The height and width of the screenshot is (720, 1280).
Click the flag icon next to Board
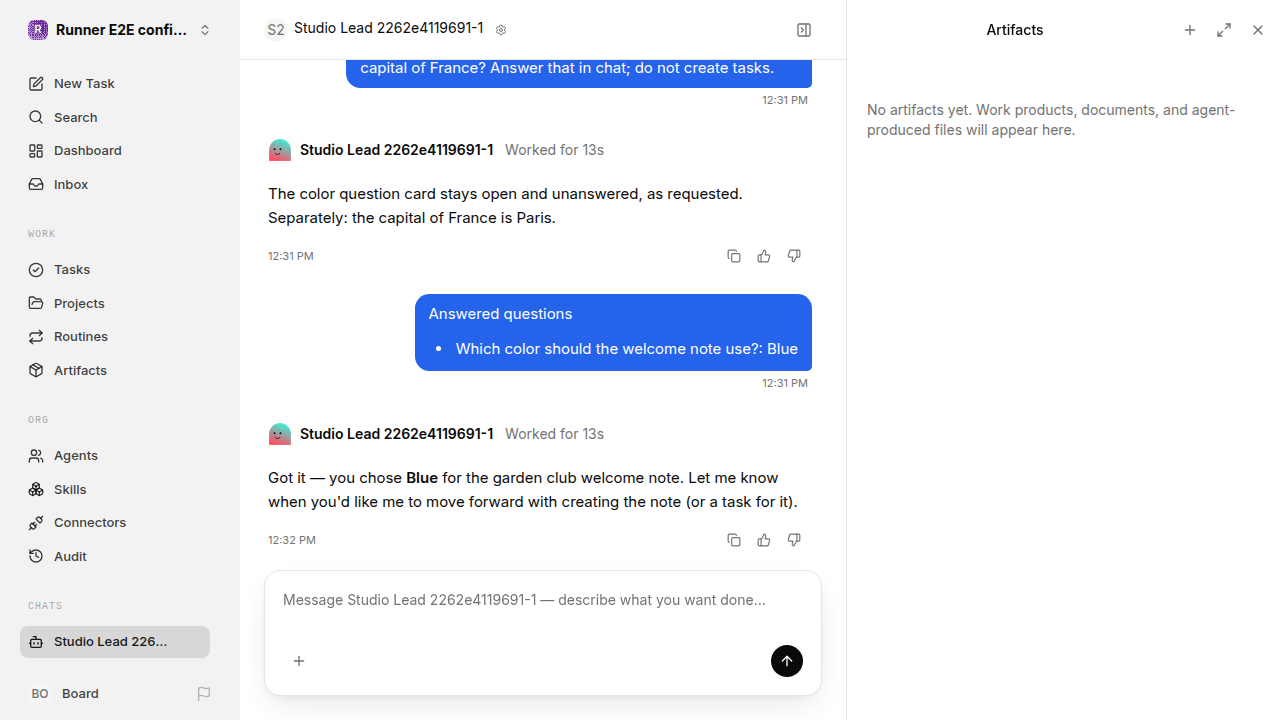[x=204, y=693]
